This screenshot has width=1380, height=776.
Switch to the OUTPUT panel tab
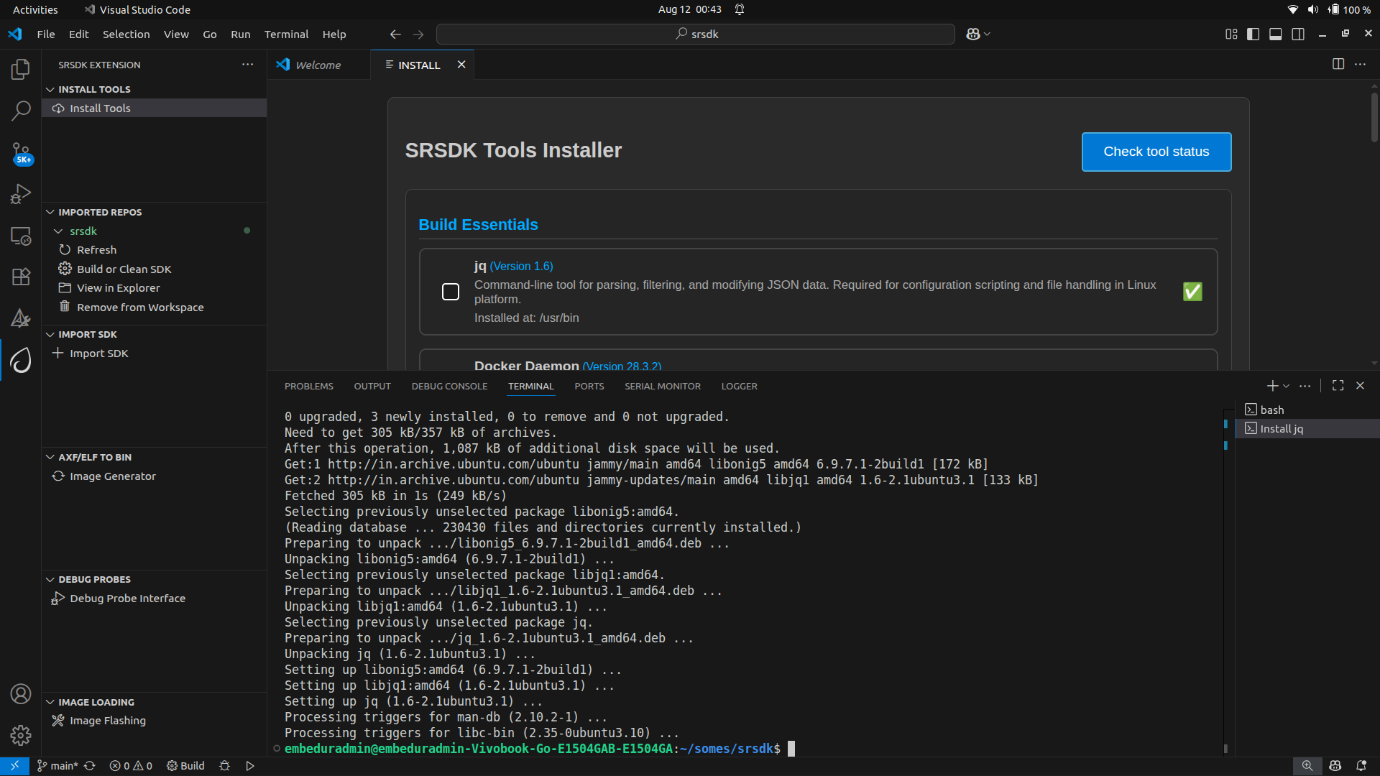pos(372,386)
